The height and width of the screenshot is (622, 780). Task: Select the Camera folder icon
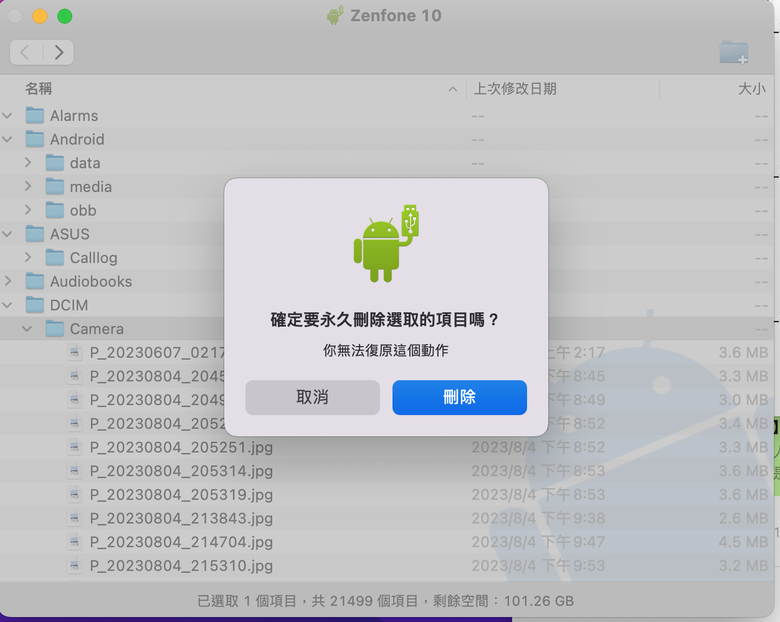click(x=55, y=329)
